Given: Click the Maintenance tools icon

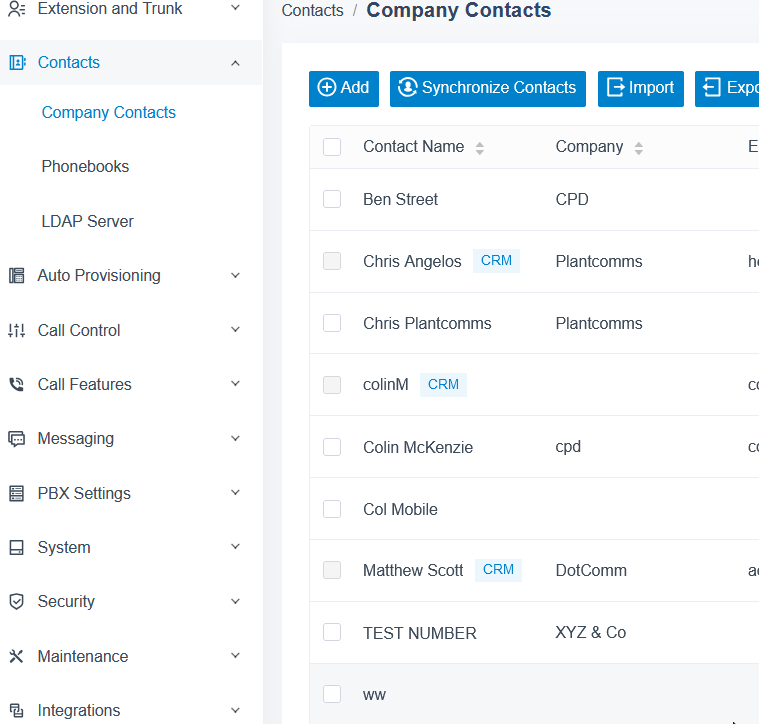Looking at the screenshot, I should coord(16,656).
